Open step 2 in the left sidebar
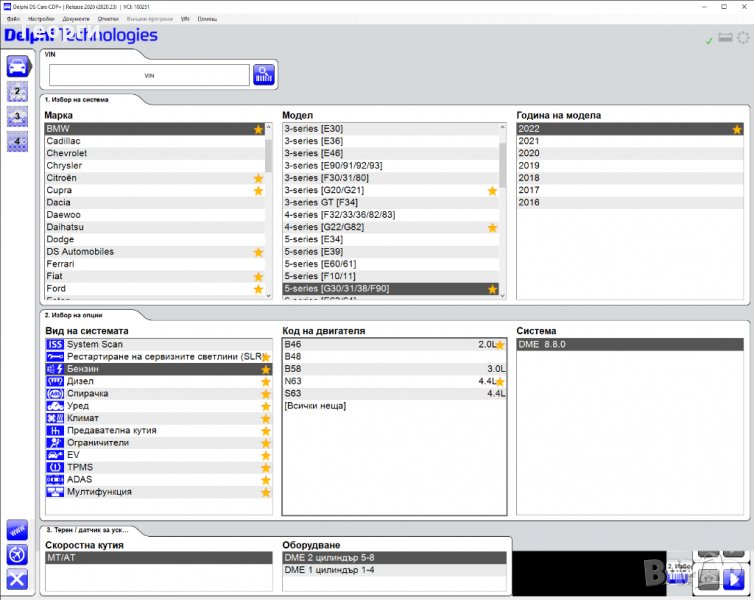 click(x=17, y=92)
